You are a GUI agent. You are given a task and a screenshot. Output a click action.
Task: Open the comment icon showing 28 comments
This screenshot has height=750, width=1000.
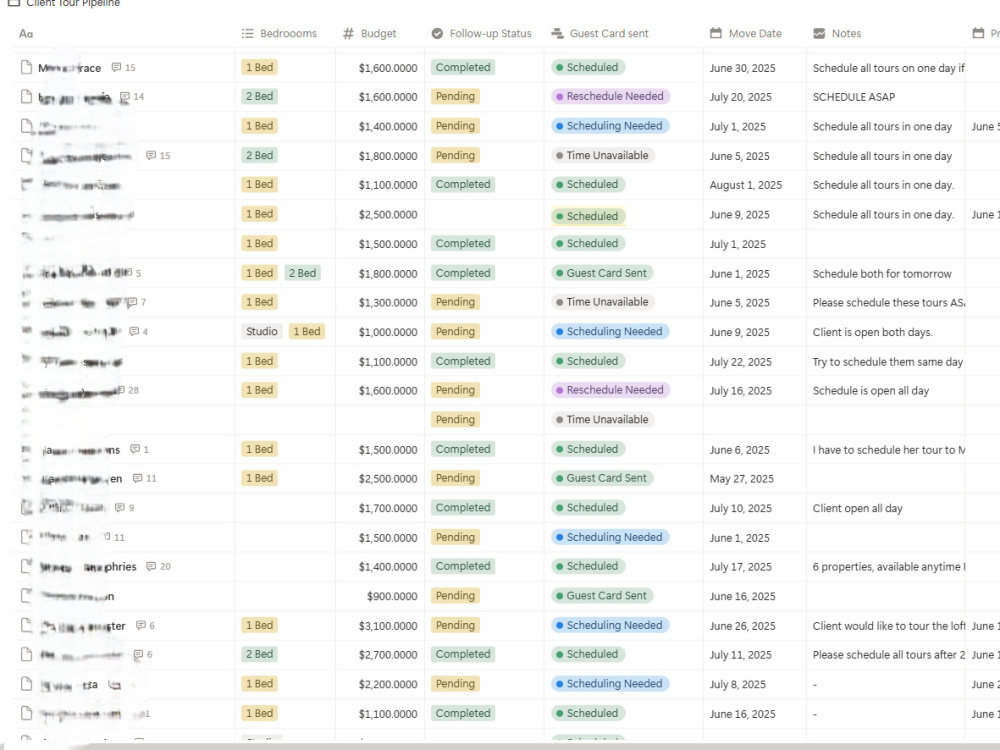pos(121,390)
